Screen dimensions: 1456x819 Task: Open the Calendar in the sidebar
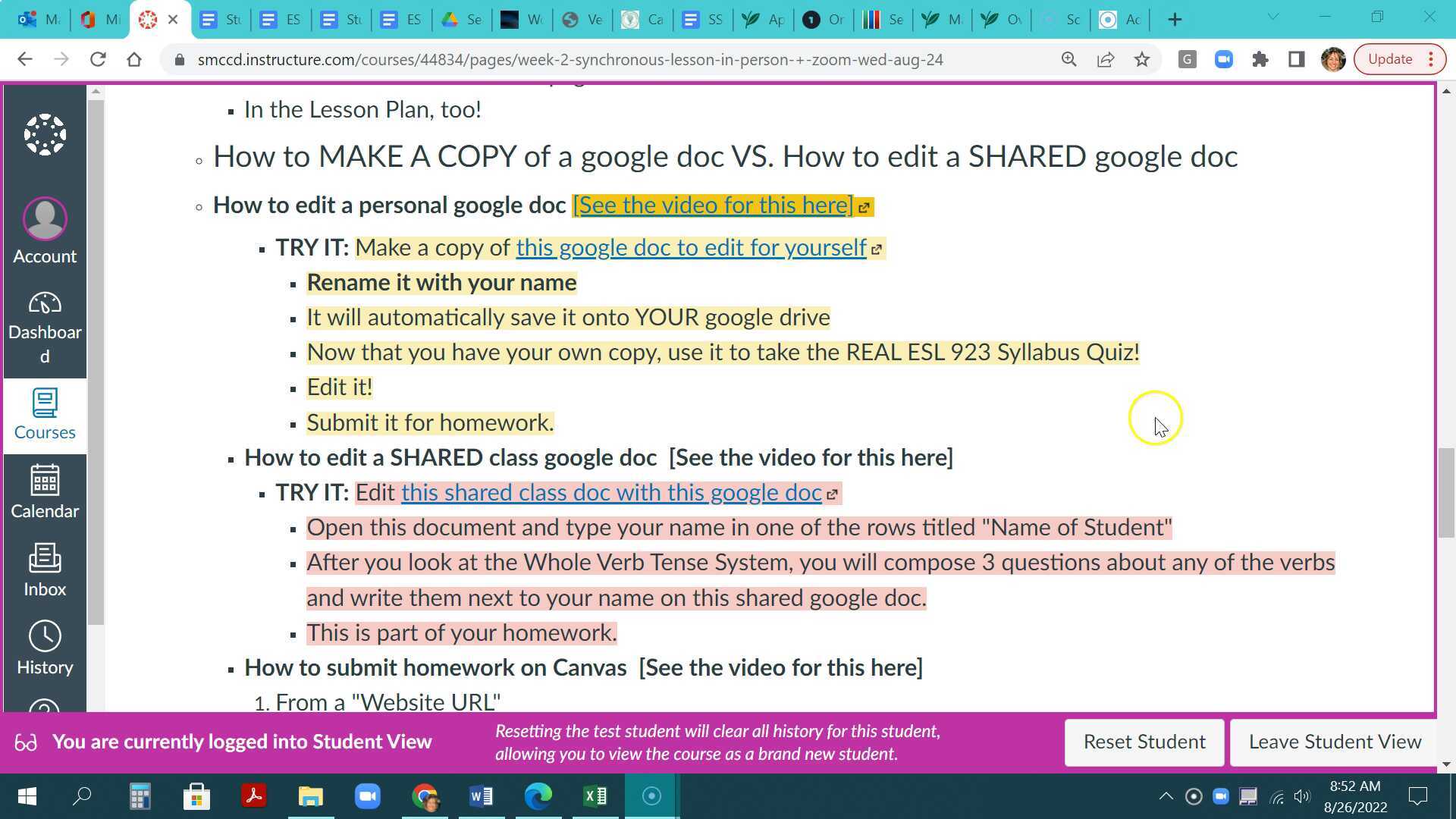(x=45, y=492)
